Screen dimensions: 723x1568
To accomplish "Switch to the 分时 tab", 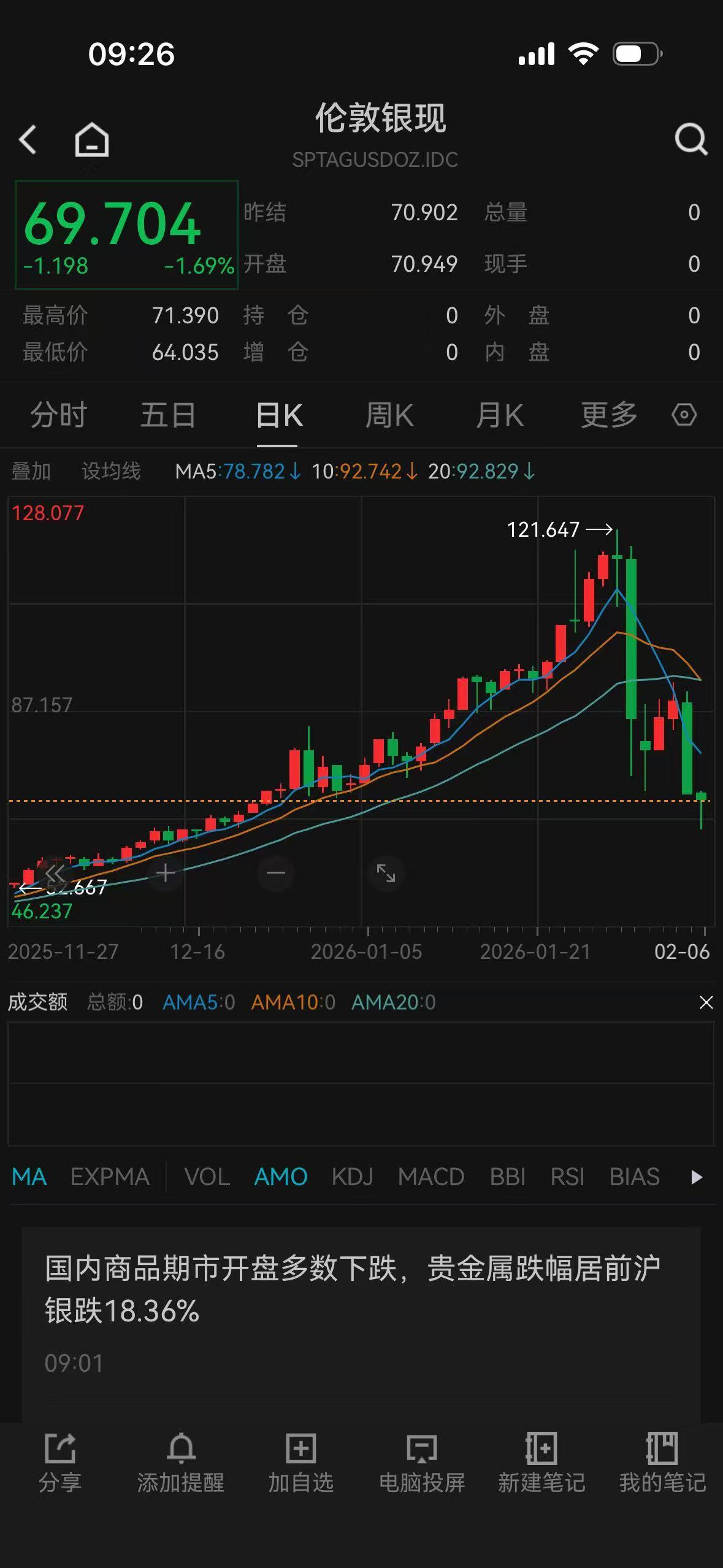I will [x=59, y=415].
